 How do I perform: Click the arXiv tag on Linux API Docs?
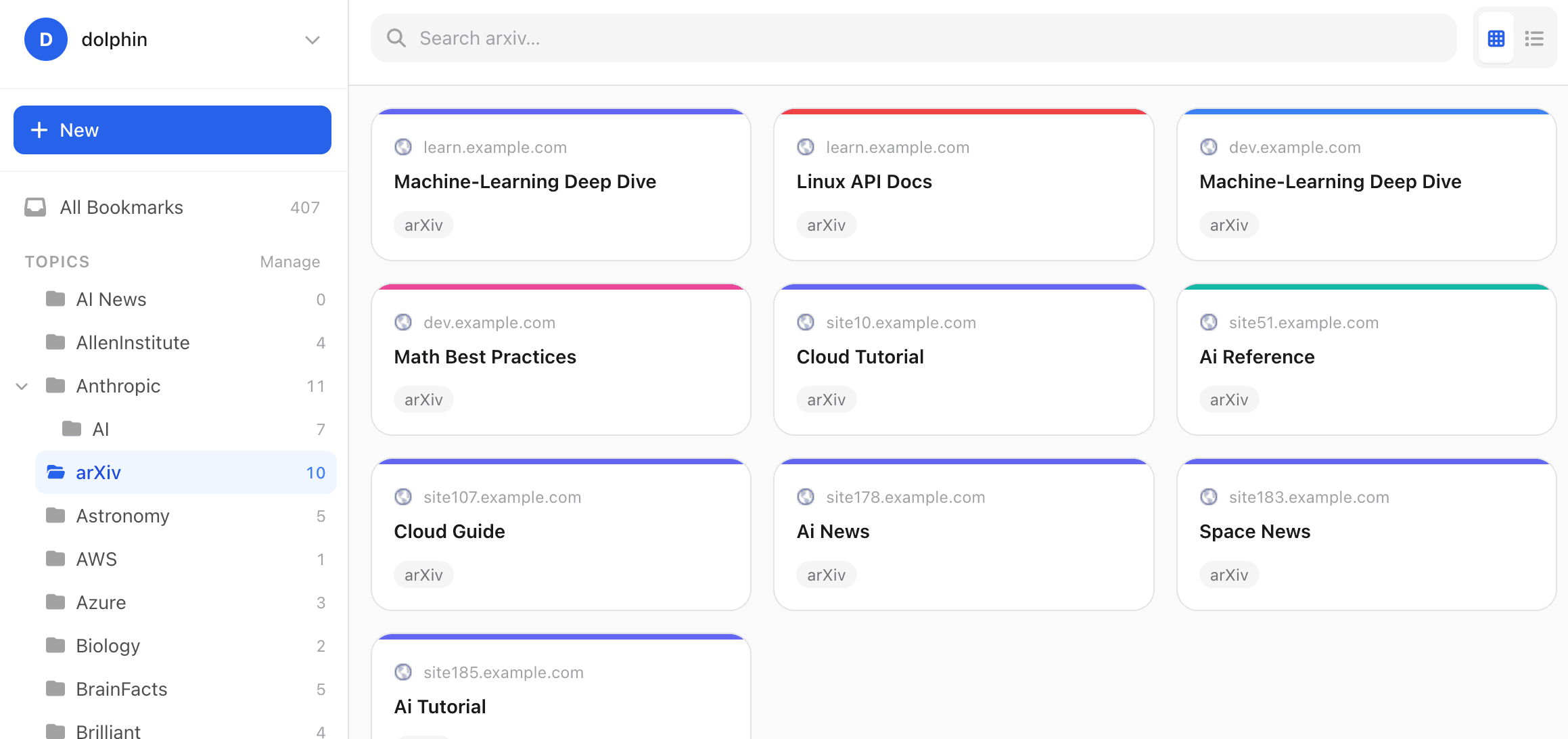pyautogui.click(x=826, y=225)
